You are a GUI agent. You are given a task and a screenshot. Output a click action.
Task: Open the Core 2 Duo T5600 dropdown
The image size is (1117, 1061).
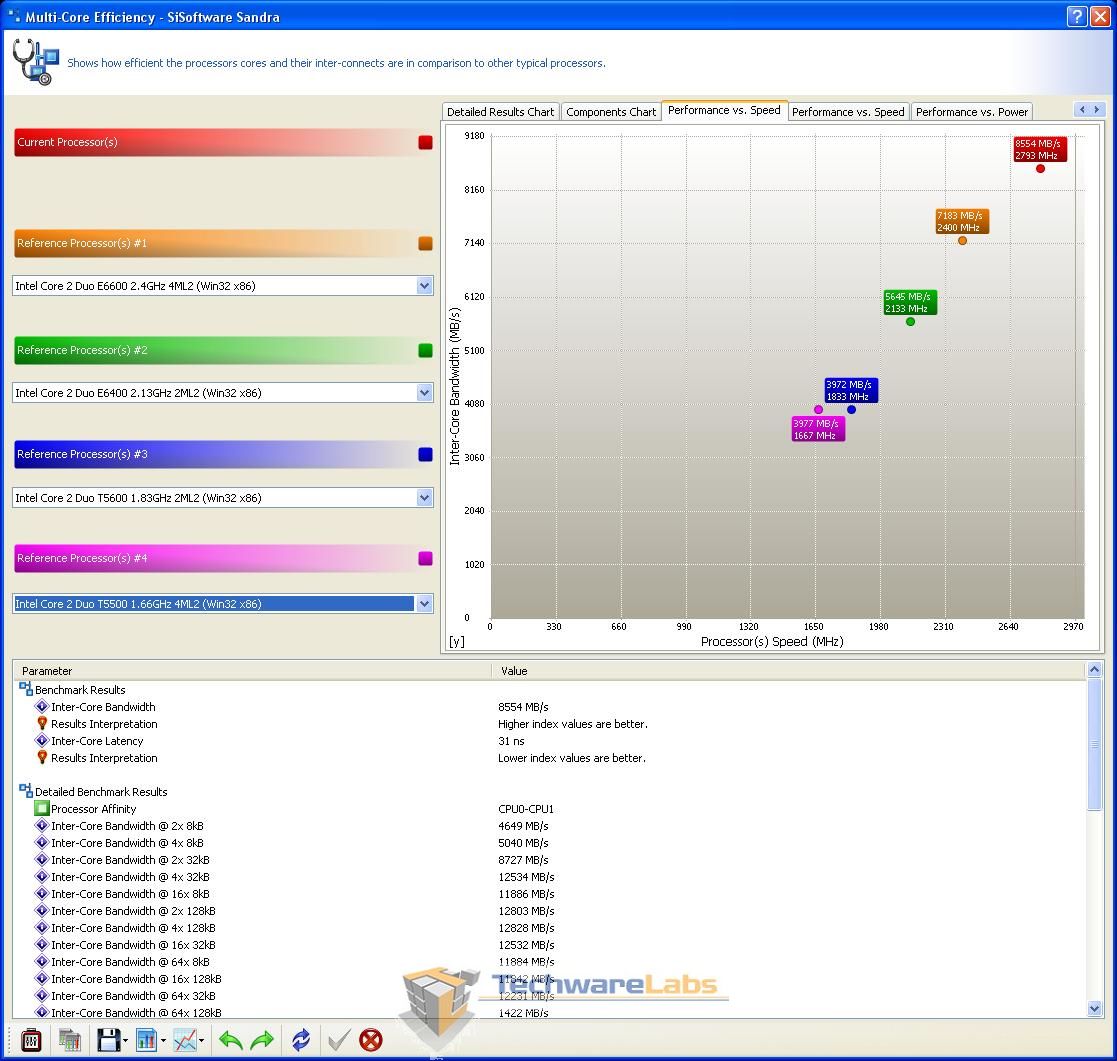(424, 498)
